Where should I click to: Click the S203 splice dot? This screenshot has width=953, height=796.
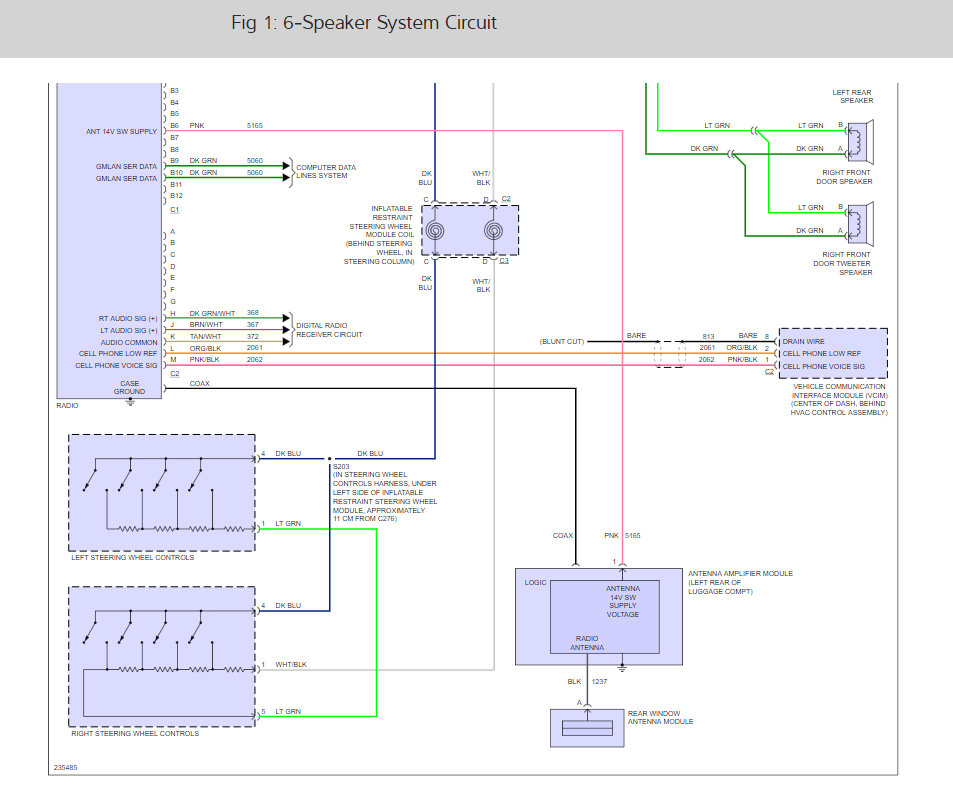click(x=330, y=459)
